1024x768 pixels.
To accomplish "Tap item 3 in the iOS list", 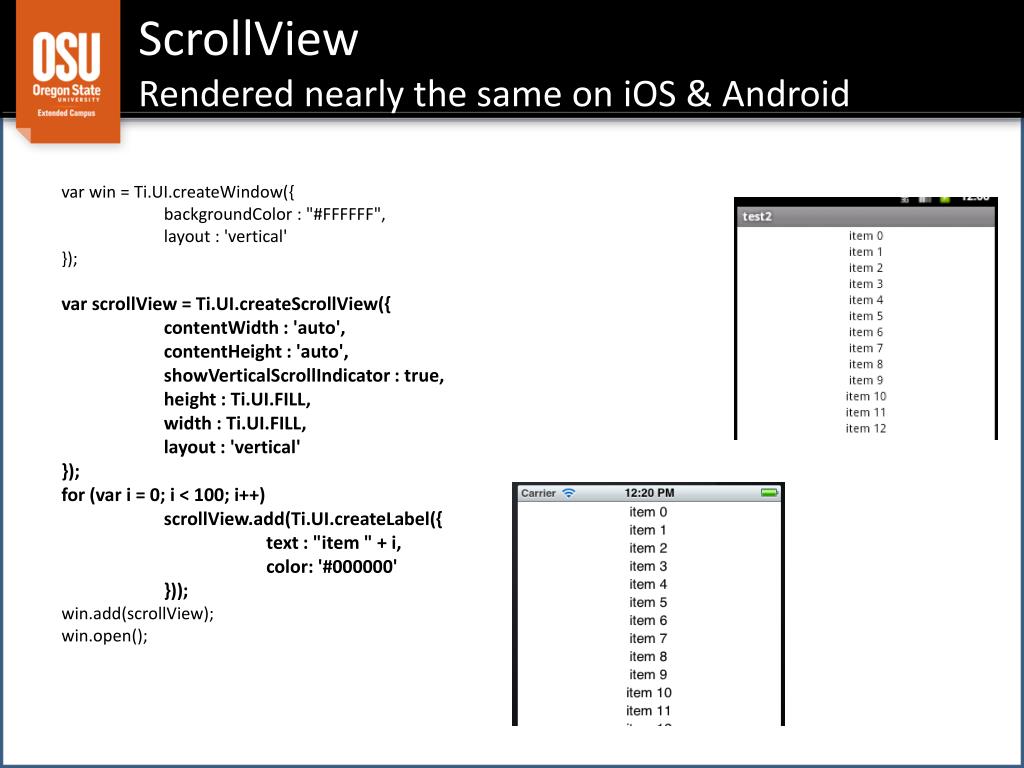I will [648, 566].
